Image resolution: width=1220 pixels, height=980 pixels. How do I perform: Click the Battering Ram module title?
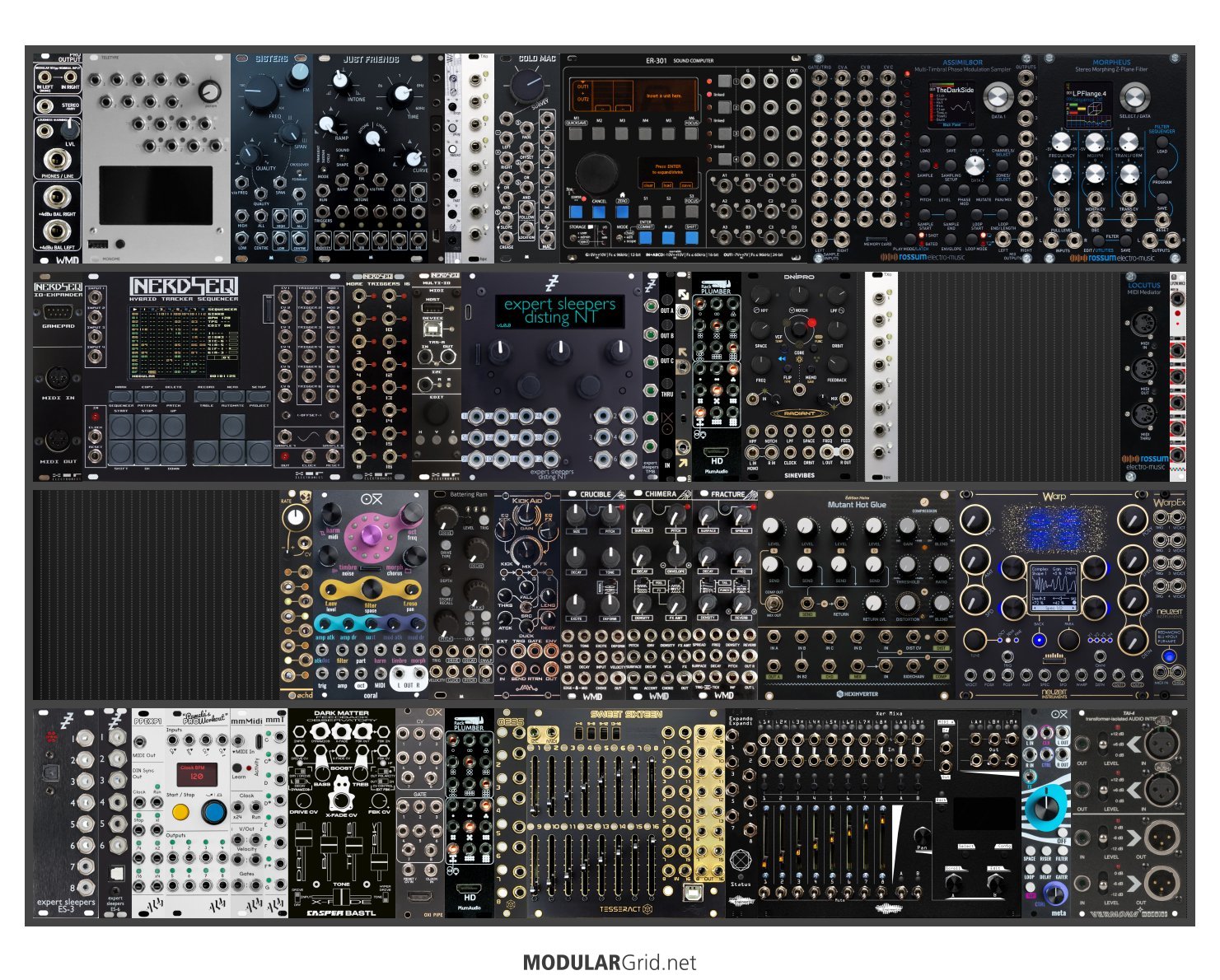tap(467, 495)
